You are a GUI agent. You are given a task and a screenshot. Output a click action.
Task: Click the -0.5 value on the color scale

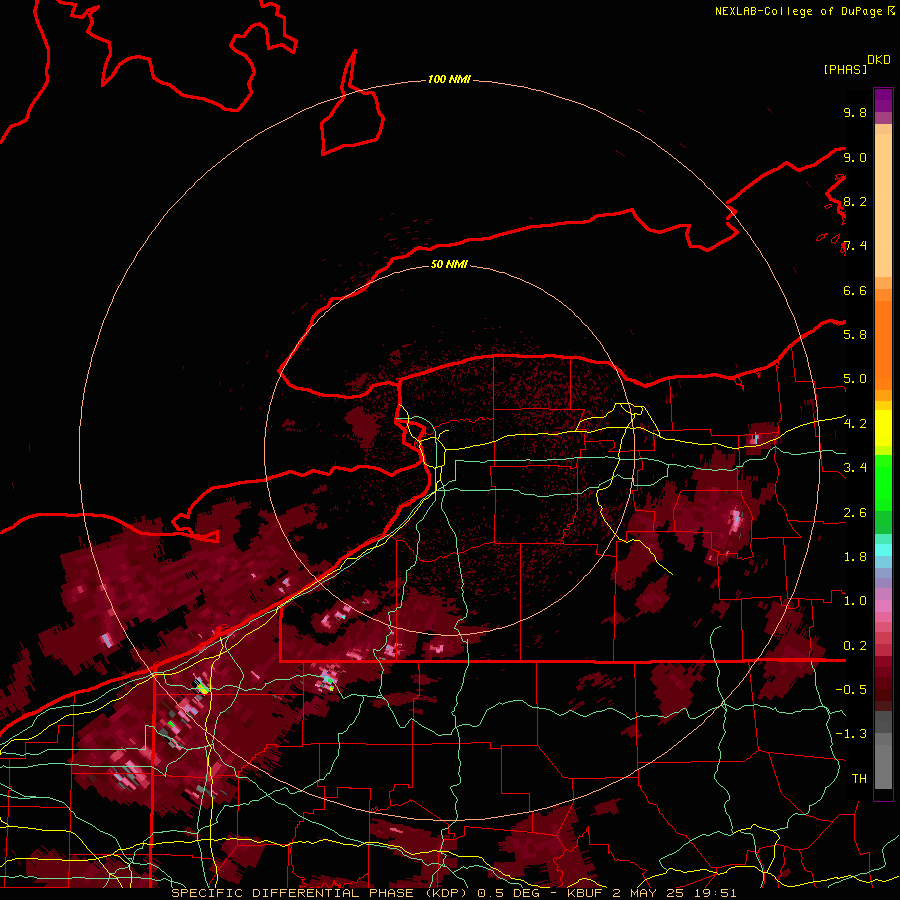click(851, 689)
